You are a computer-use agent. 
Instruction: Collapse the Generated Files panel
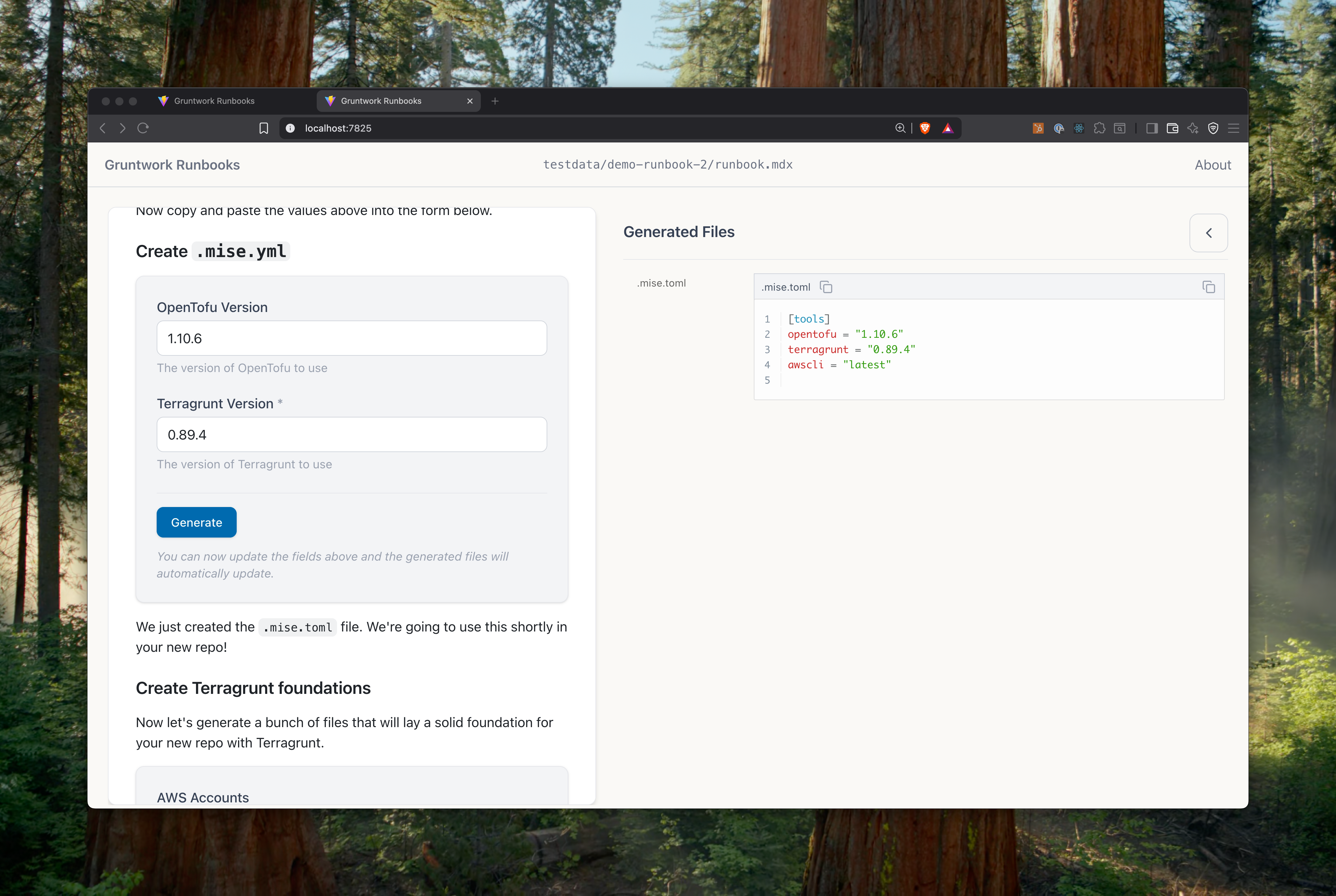[1209, 233]
